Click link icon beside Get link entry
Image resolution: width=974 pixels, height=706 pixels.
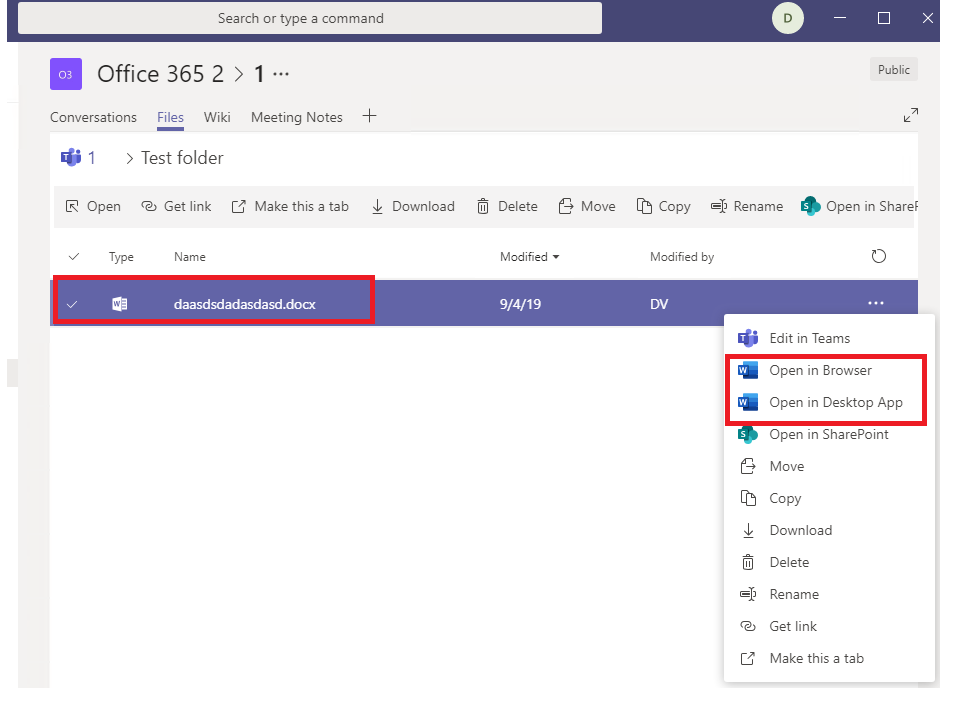click(x=748, y=626)
